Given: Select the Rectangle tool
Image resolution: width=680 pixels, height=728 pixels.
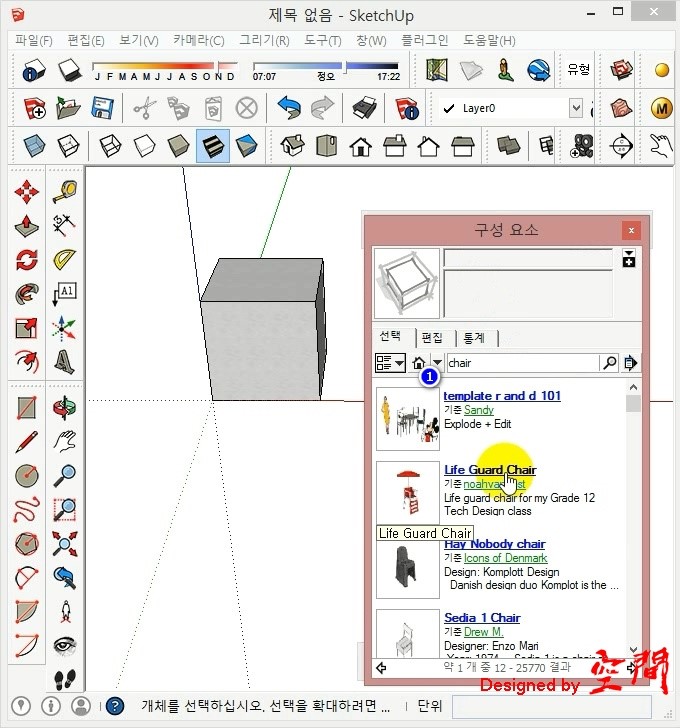Looking at the screenshot, I should (x=26, y=408).
